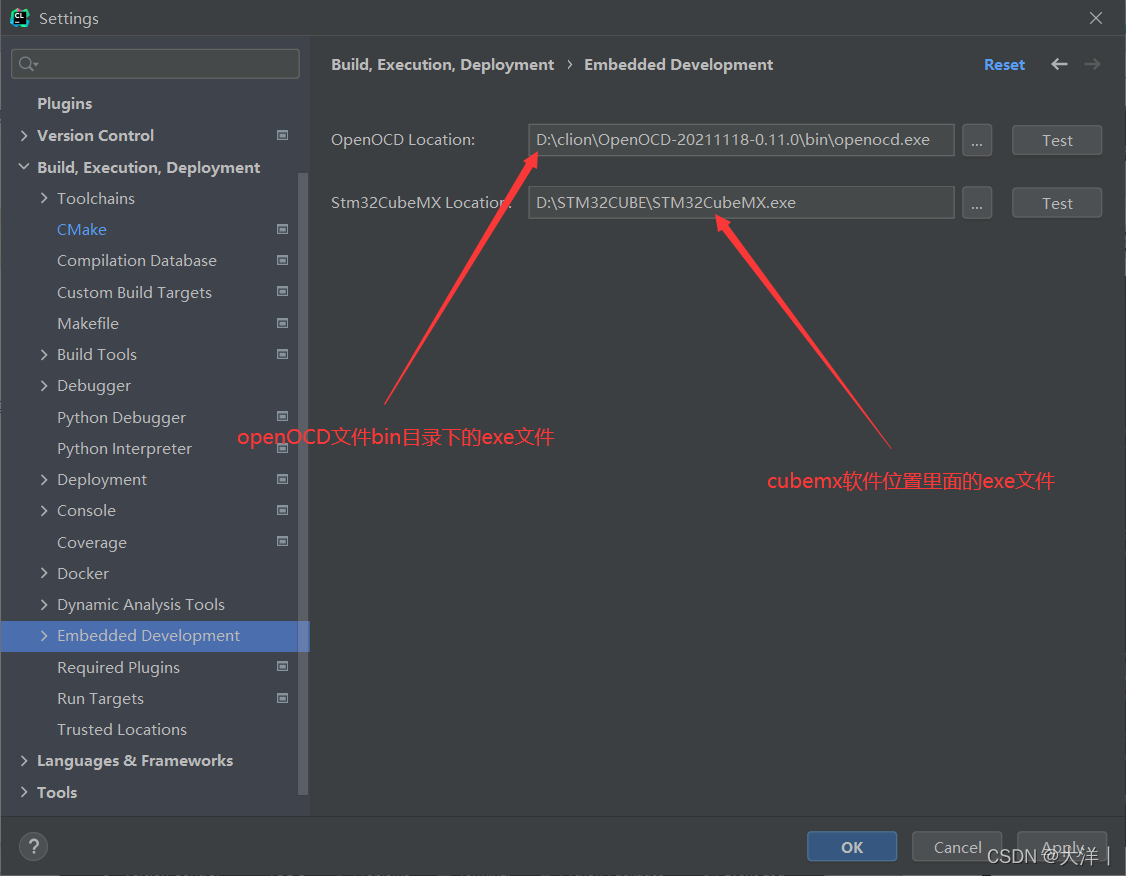The height and width of the screenshot is (876, 1126).
Task: Expand the Languages & Frameworks section
Action: click(x=24, y=760)
